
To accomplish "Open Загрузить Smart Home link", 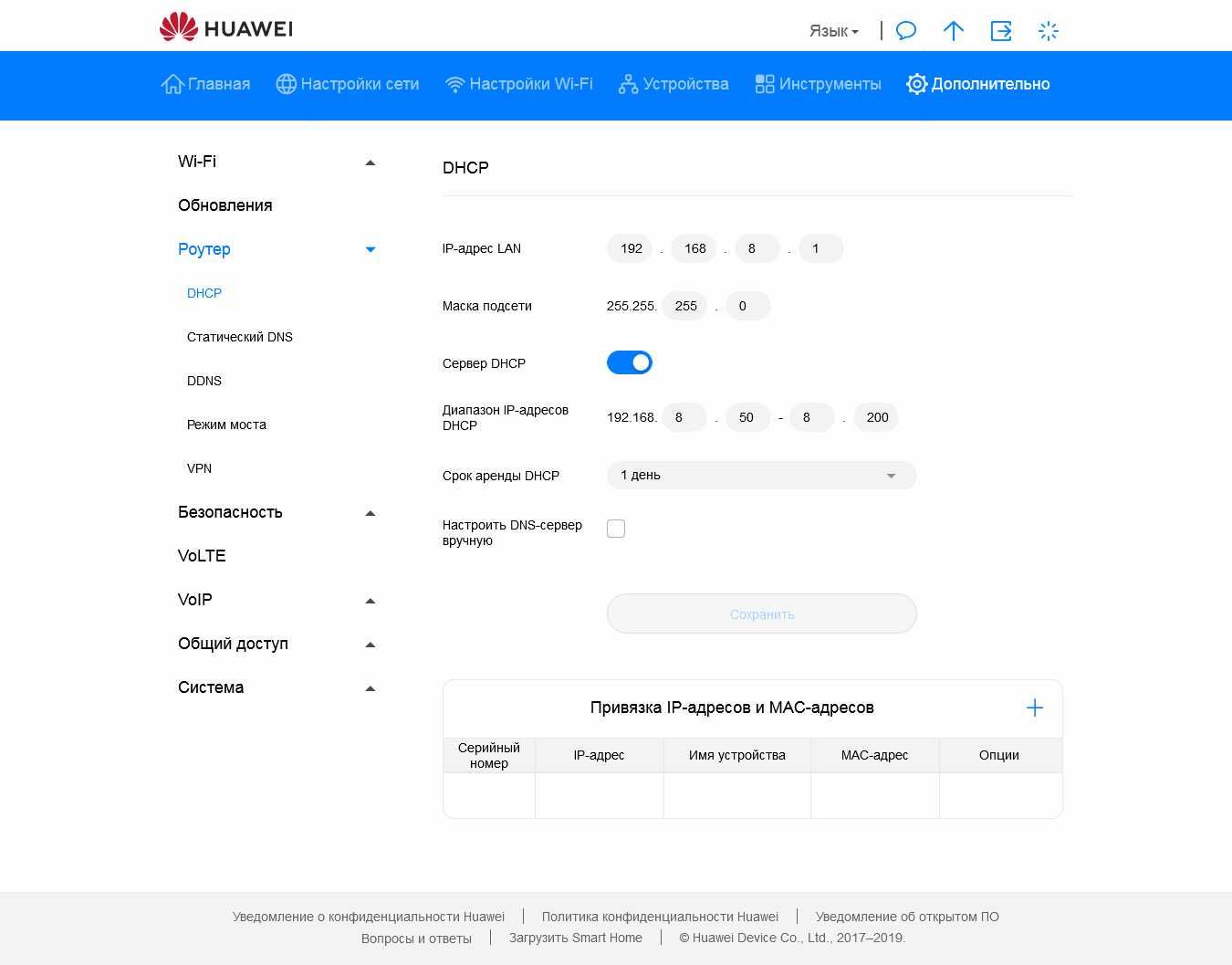I will click(x=576, y=938).
